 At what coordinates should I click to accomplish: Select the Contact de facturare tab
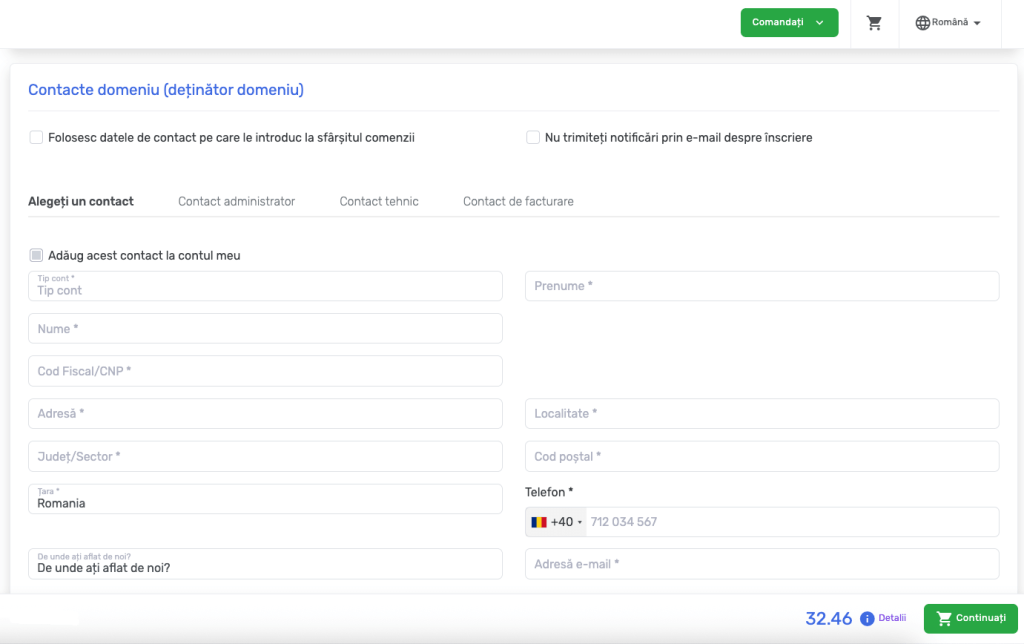[x=518, y=201]
